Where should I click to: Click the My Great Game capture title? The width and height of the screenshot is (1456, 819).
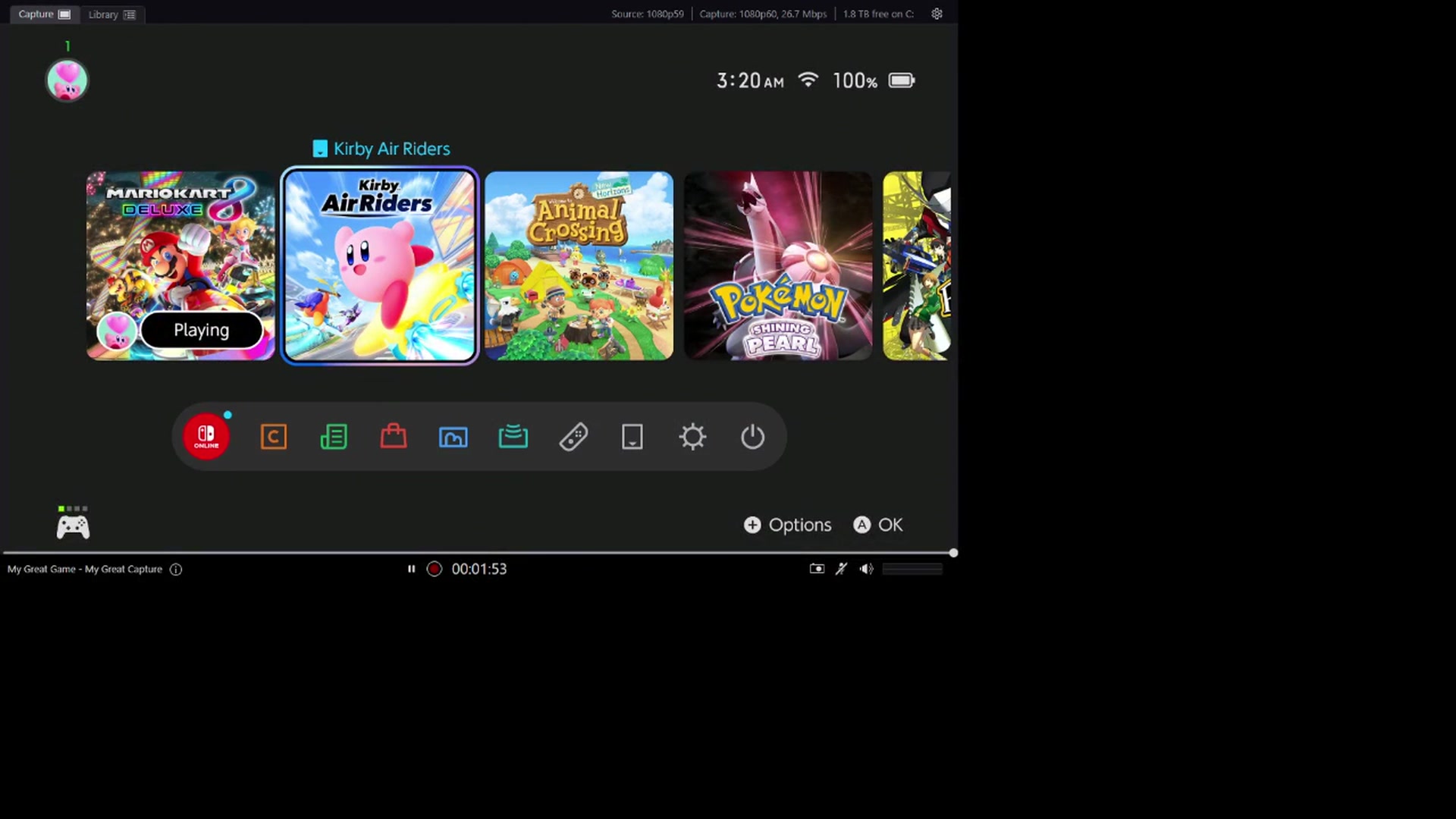point(85,570)
